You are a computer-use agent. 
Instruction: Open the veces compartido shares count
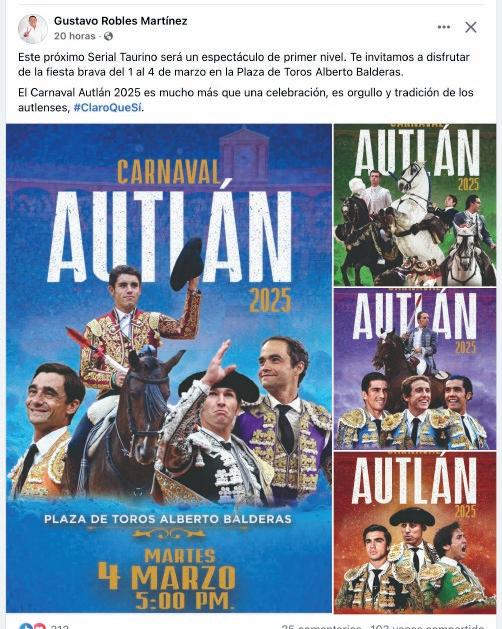point(427,626)
